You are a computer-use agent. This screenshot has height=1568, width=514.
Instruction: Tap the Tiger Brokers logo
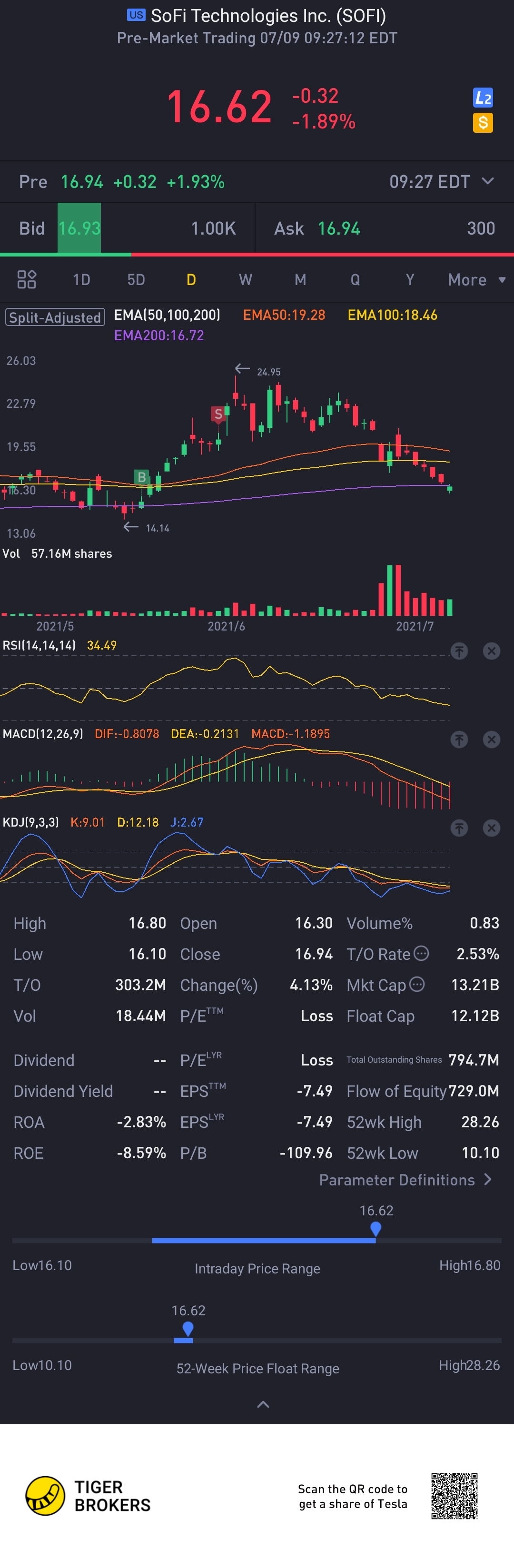(88, 1496)
